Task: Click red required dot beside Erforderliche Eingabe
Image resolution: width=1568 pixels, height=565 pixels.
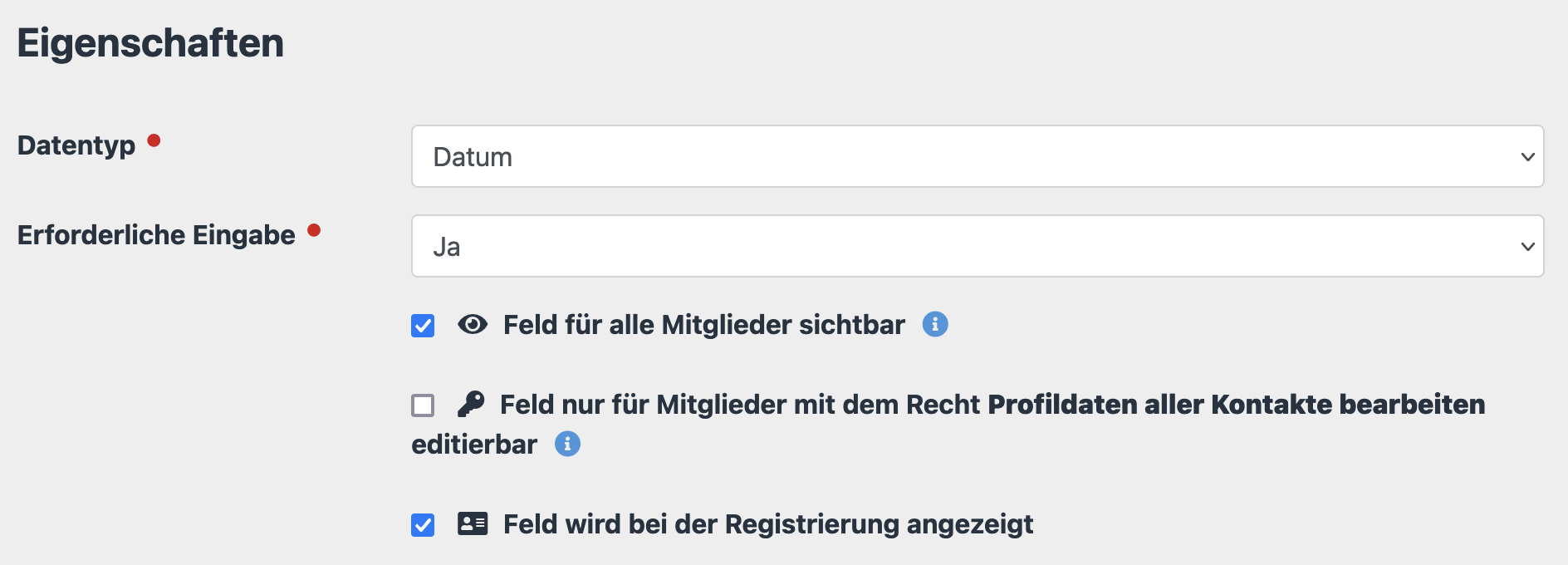Action: [314, 230]
